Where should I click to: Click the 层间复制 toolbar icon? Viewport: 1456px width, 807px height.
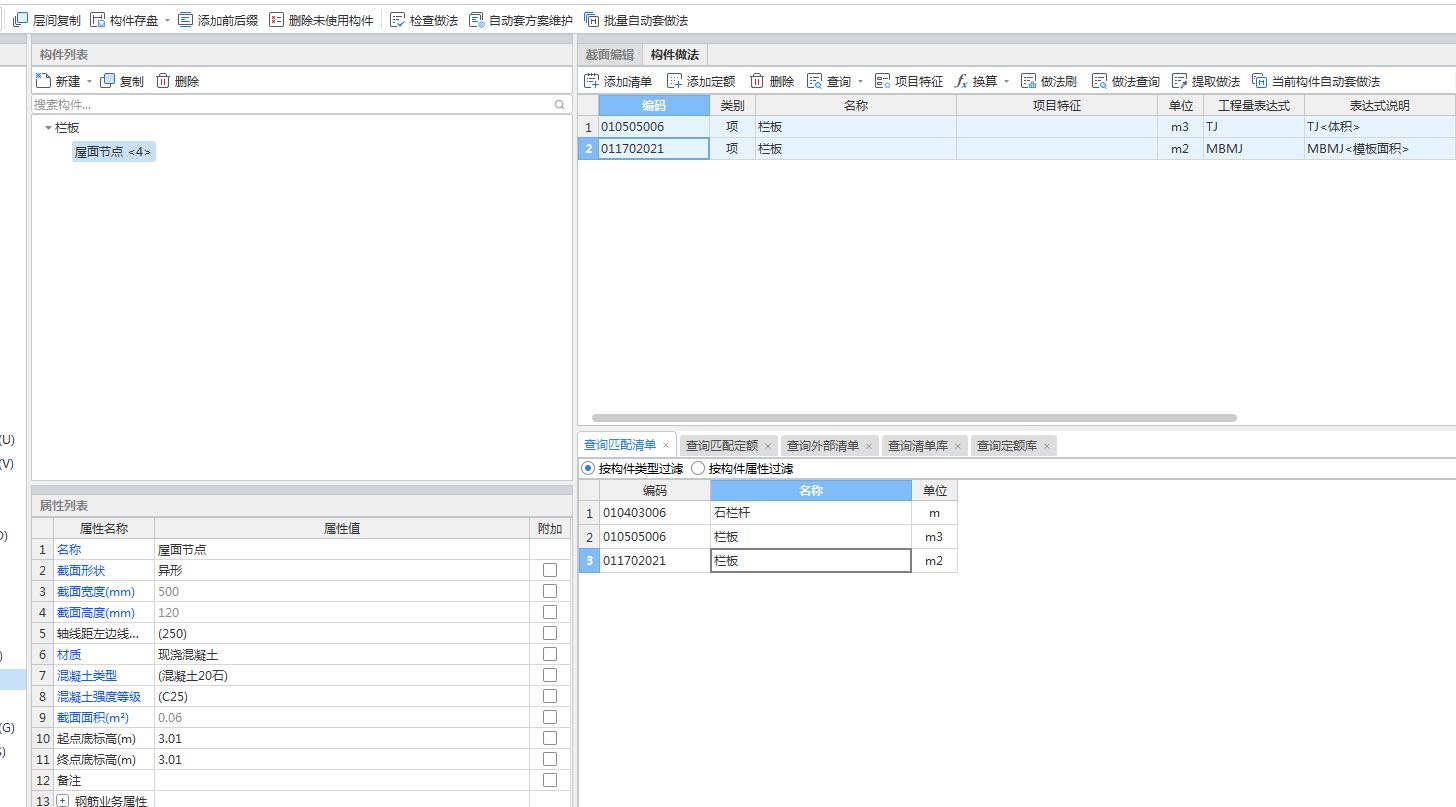[20, 20]
